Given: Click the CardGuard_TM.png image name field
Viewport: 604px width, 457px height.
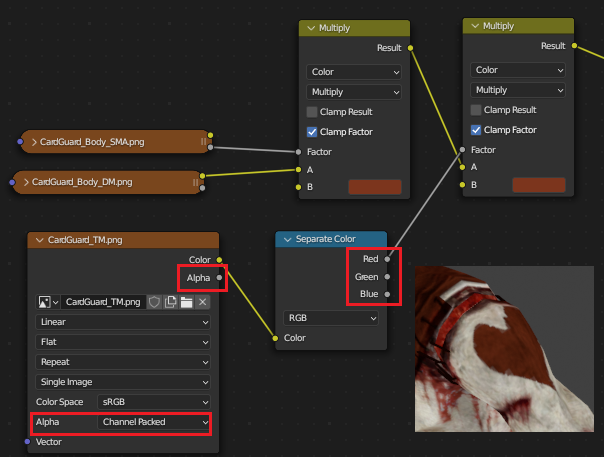Looking at the screenshot, I should [103, 302].
